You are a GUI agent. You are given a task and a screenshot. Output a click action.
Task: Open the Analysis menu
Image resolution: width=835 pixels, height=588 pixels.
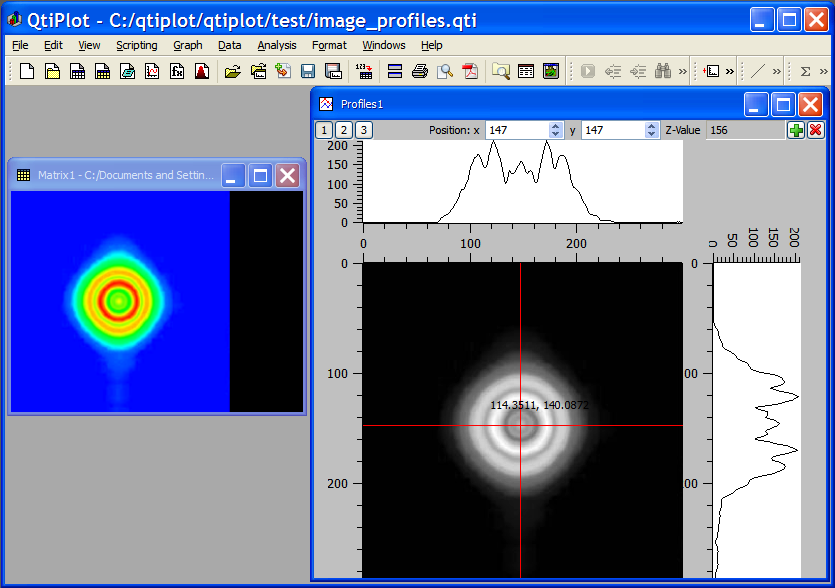[x=276, y=45]
